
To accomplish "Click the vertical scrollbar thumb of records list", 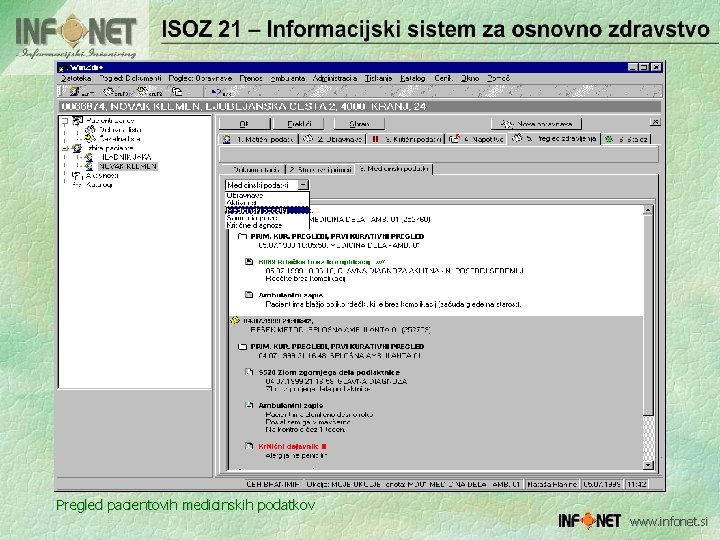I will click(647, 315).
